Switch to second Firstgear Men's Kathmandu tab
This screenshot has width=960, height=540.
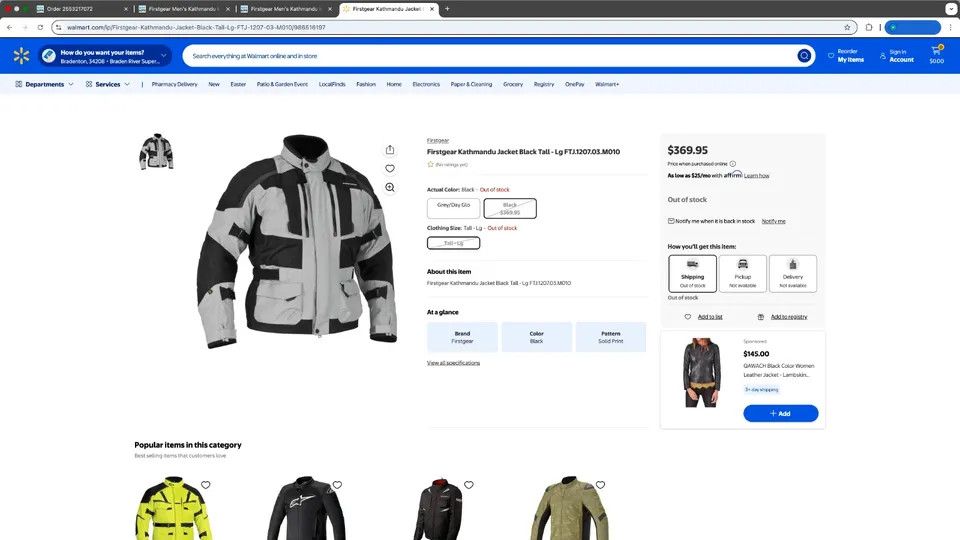tap(287, 9)
